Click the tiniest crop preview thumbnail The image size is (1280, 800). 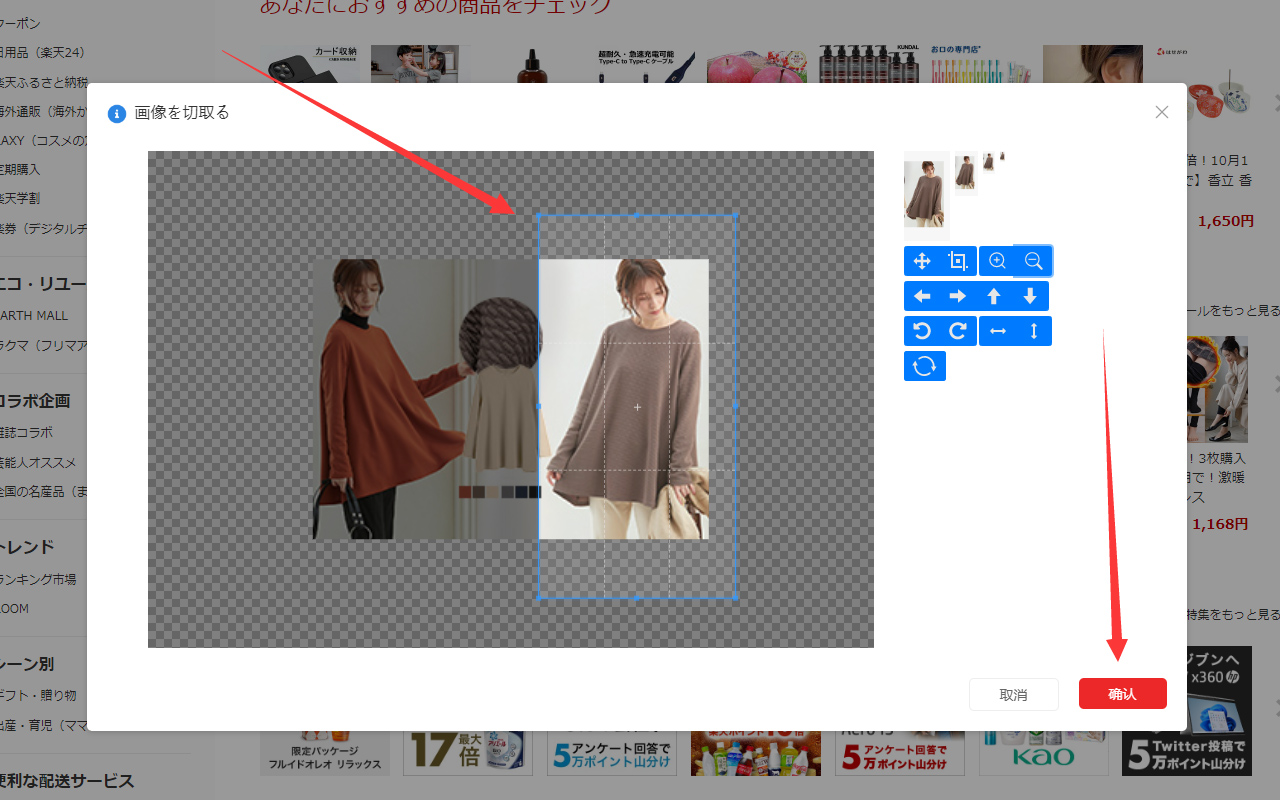[x=1002, y=157]
